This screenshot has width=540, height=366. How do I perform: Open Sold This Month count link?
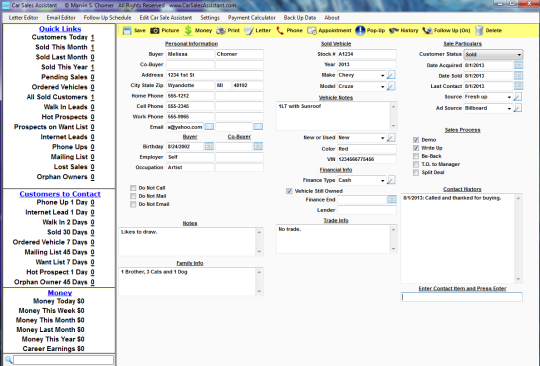click(92, 47)
